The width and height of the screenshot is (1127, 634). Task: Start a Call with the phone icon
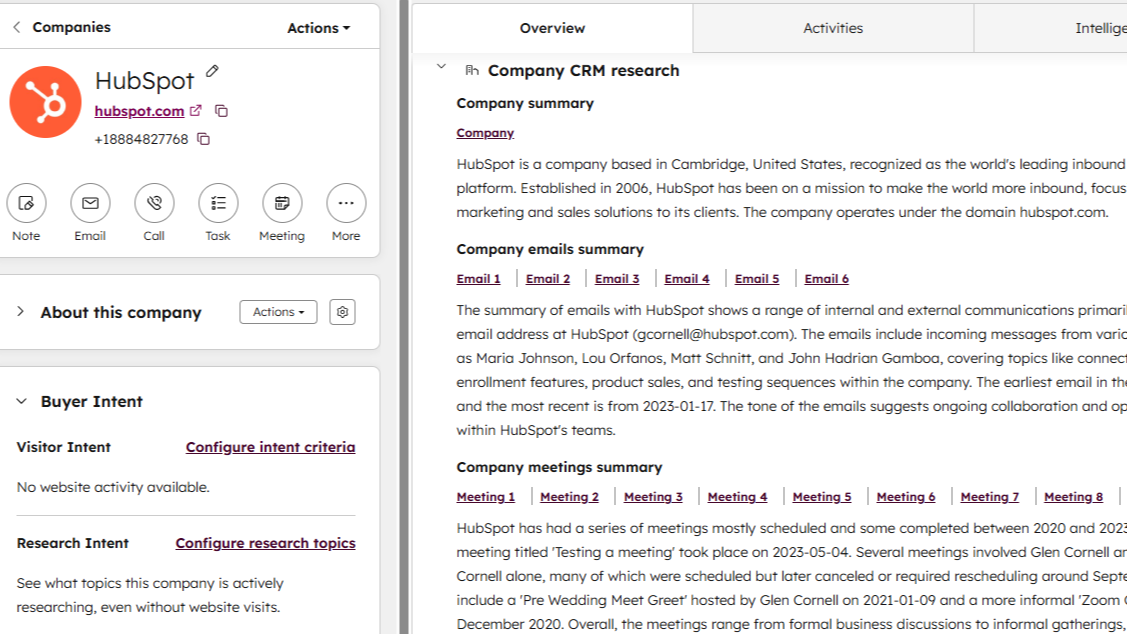click(154, 203)
